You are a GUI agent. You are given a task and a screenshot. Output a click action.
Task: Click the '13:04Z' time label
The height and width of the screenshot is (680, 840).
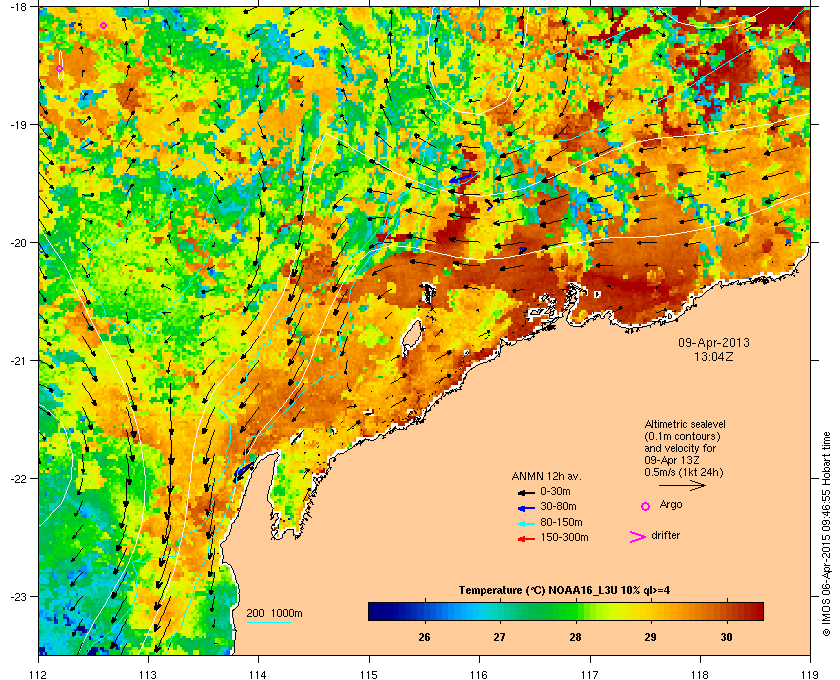point(714,356)
